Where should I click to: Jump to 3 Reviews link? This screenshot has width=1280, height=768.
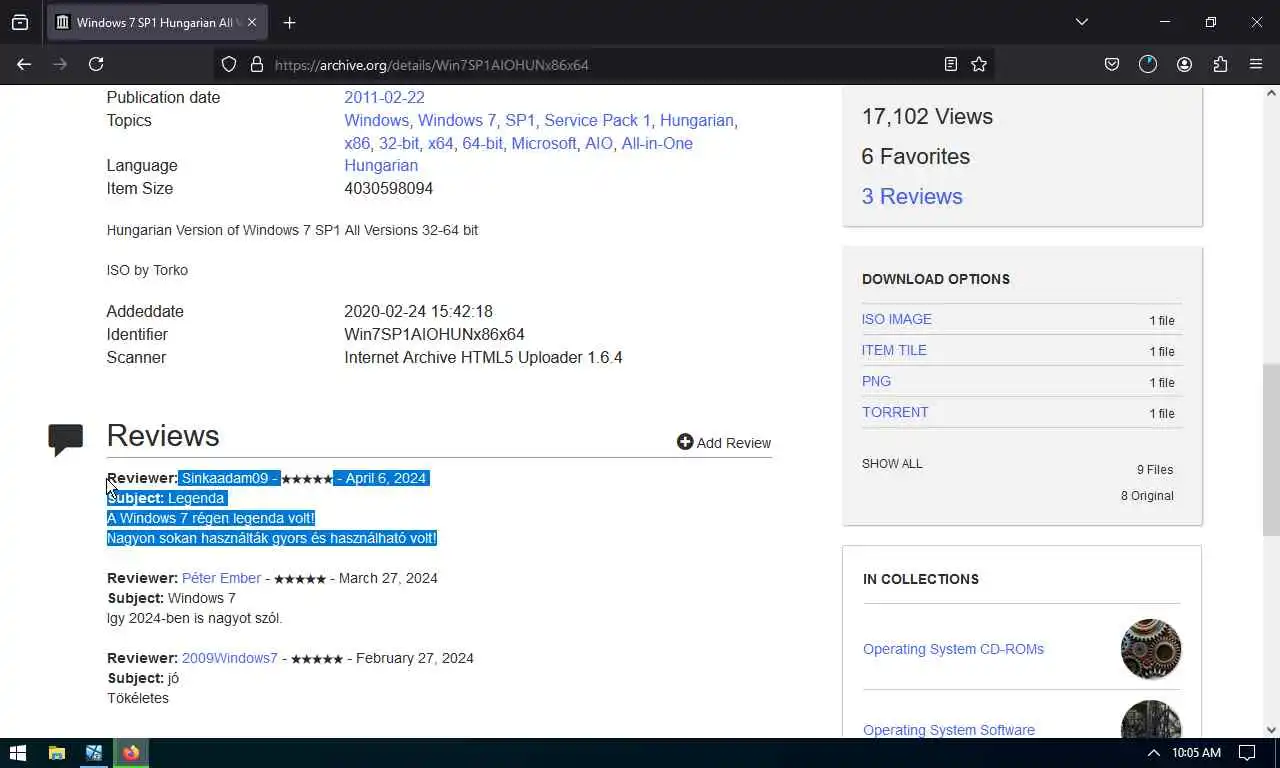(x=912, y=196)
